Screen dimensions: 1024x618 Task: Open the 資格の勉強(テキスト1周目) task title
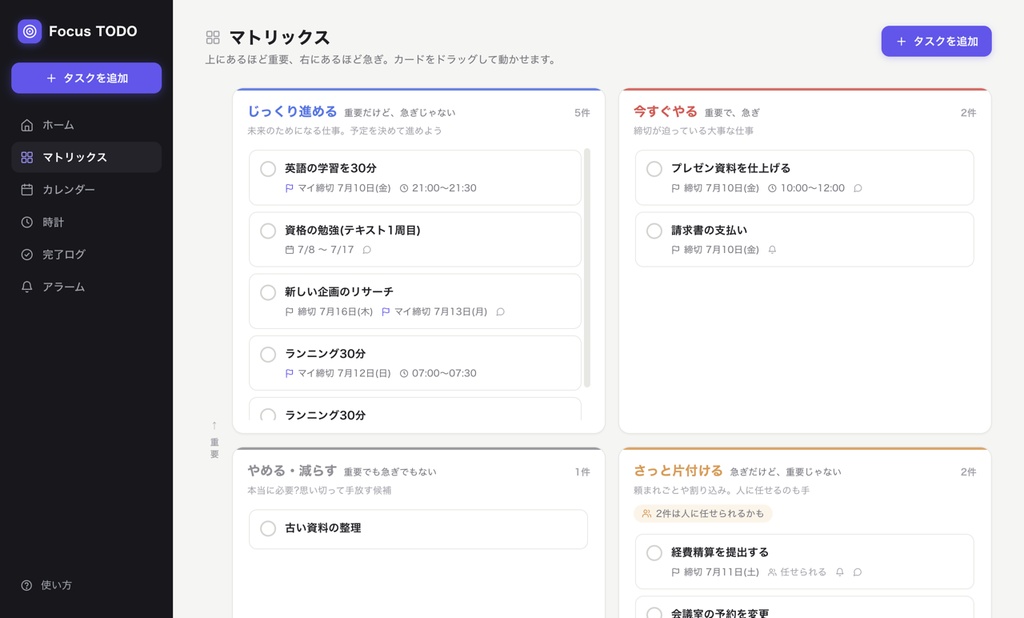353,231
